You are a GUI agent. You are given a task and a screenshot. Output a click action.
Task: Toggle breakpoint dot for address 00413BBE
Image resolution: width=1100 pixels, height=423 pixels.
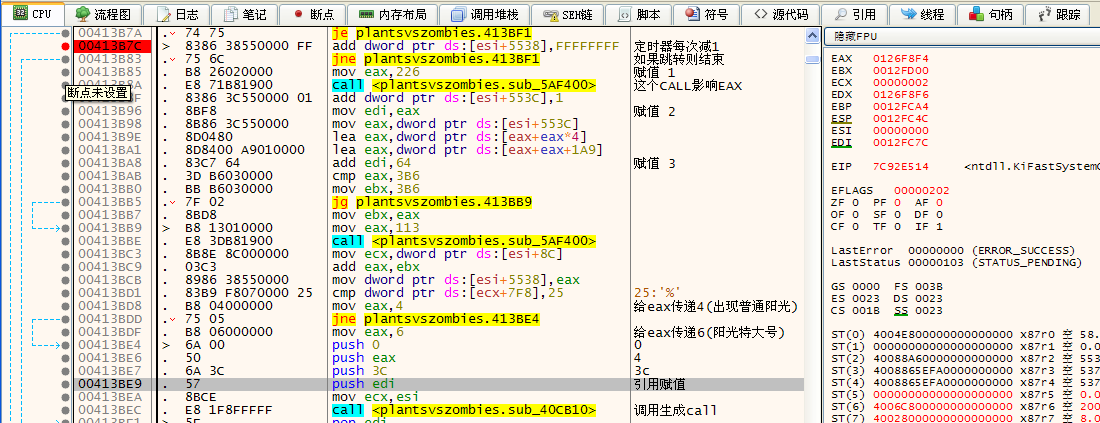tap(65, 241)
